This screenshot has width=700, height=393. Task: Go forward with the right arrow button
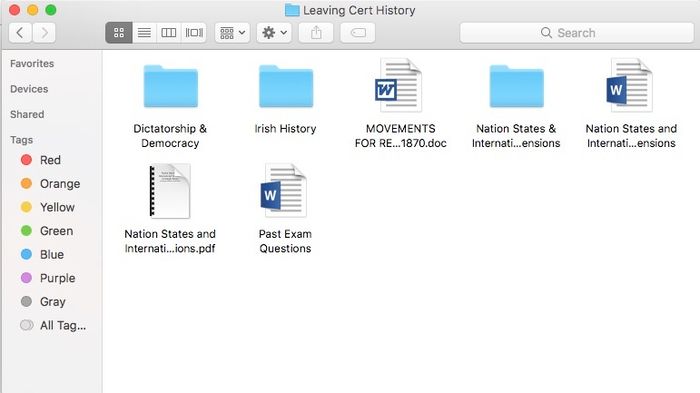44,33
